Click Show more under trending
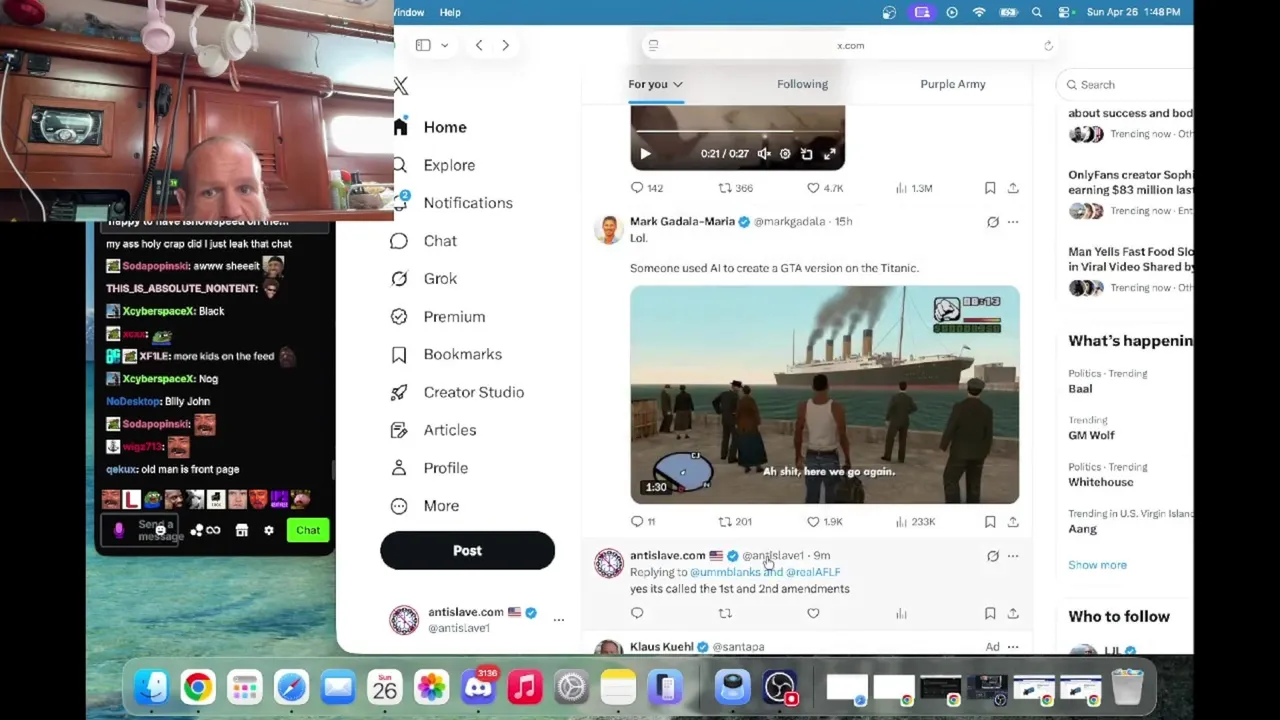This screenshot has height=720, width=1280. [x=1097, y=565]
